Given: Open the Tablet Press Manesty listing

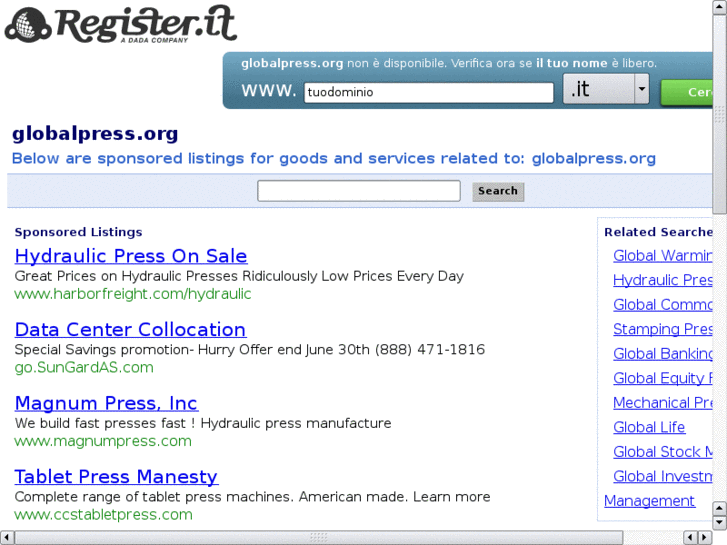Looking at the screenshot, I should 116,477.
